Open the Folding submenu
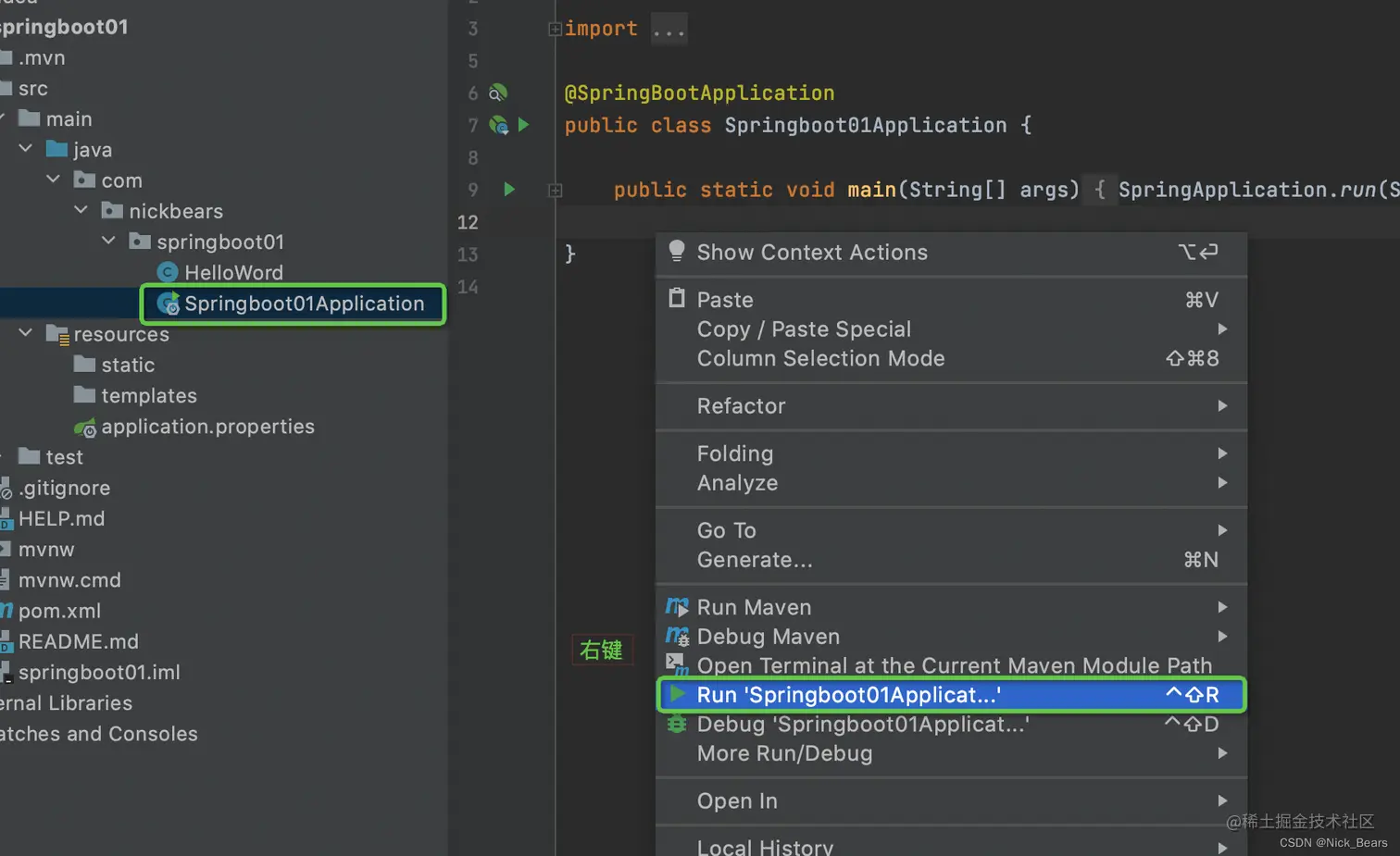The height and width of the screenshot is (856, 1400). 952,453
